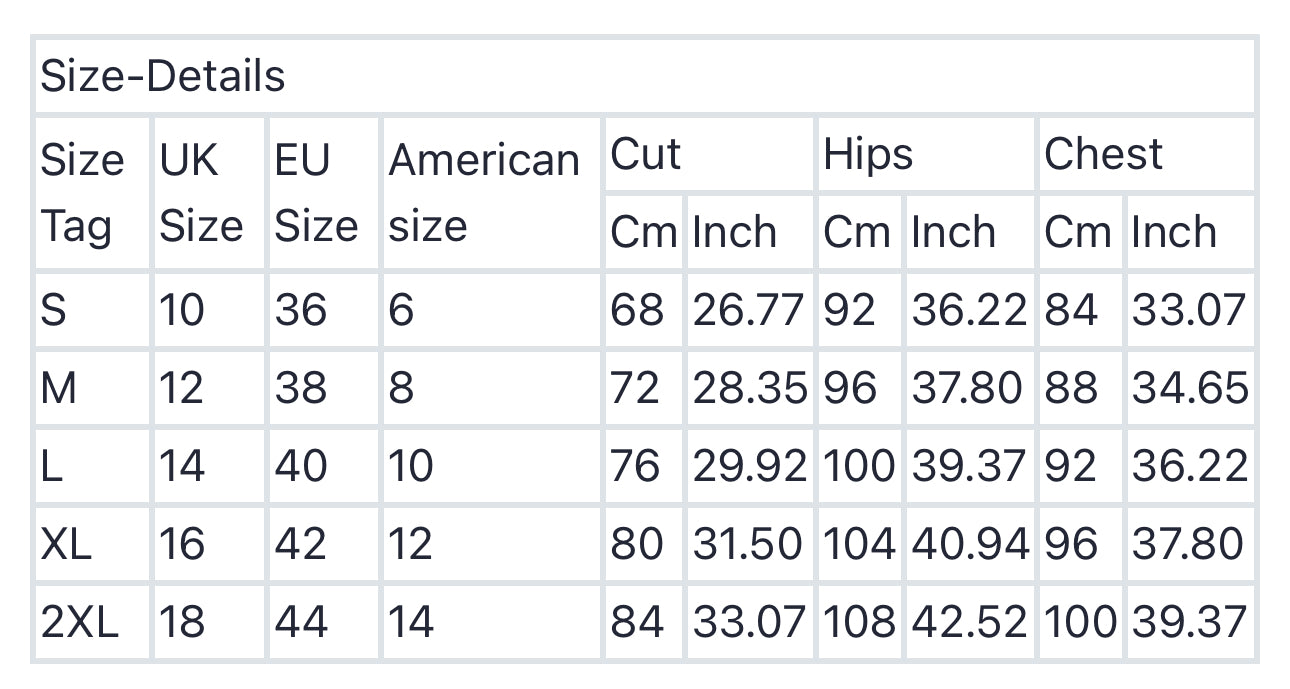Click the 28.35 inch cut value

pyautogui.click(x=749, y=388)
